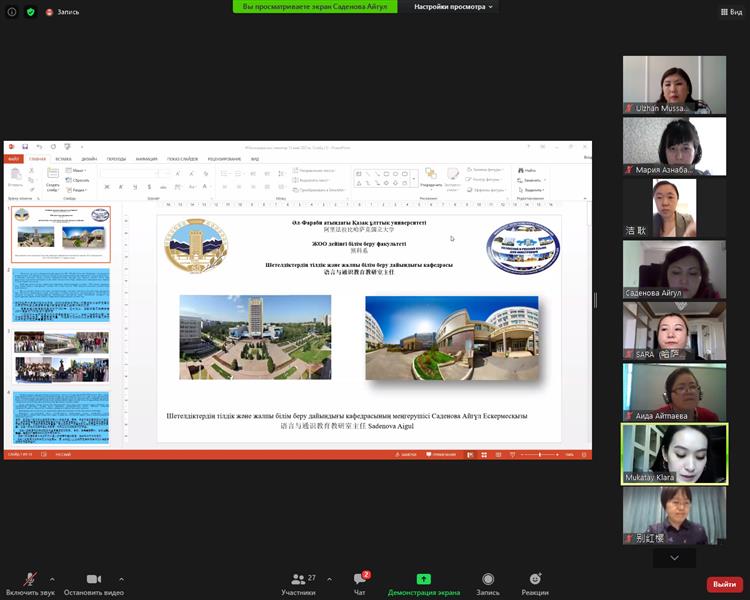Image resolution: width=750 pixels, height=600 pixels.
Task: Expand video options arrow beside Остановить видео
Action: (x=122, y=579)
